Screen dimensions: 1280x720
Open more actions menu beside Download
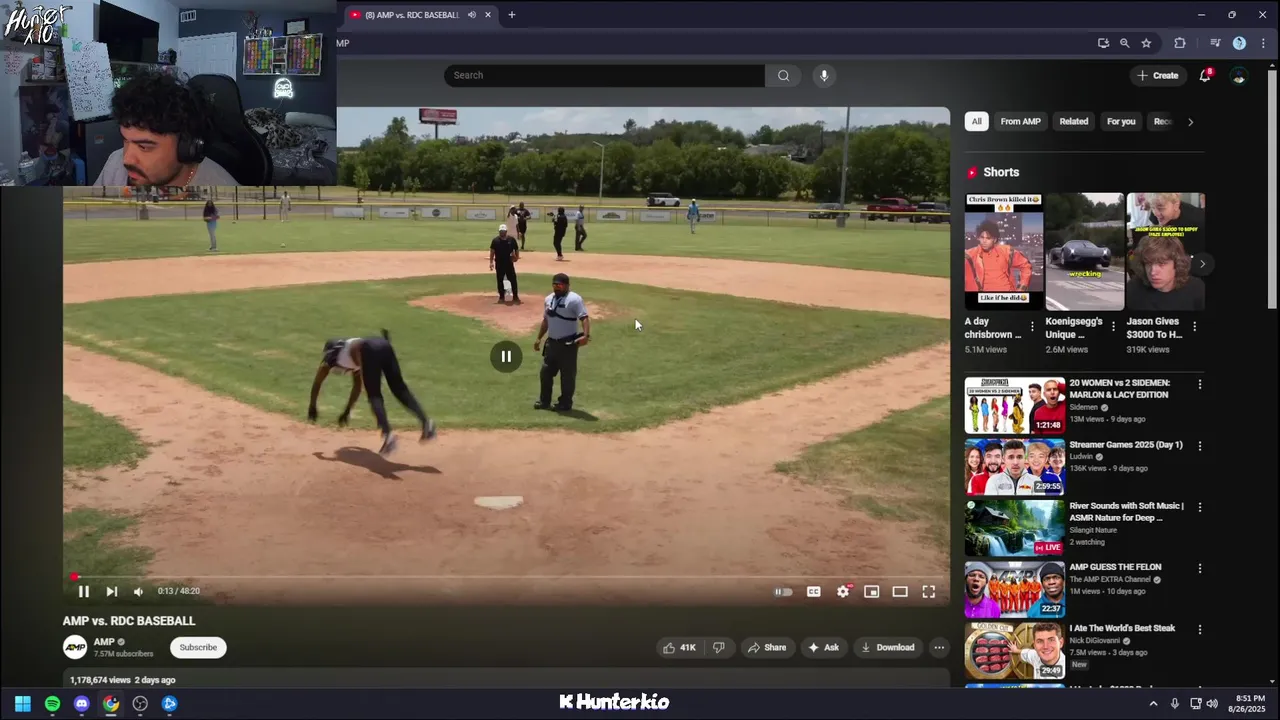coord(938,648)
